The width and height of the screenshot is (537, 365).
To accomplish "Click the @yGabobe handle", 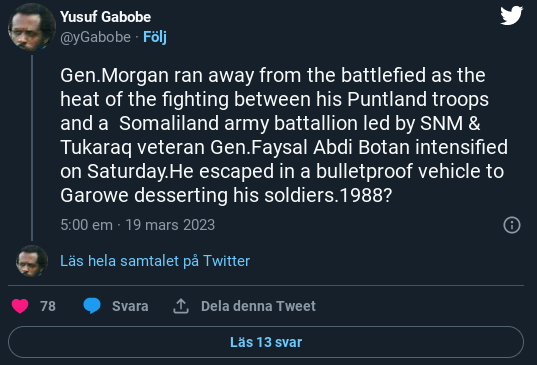I will (96, 37).
